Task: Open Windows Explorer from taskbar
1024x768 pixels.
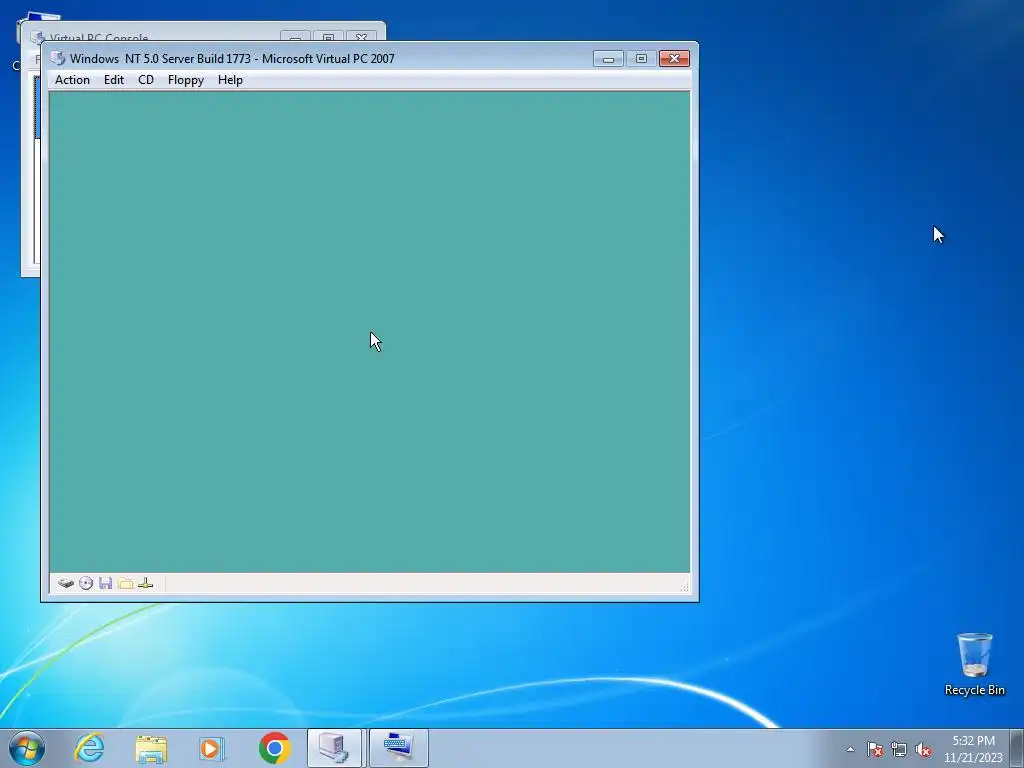Action: [151, 748]
